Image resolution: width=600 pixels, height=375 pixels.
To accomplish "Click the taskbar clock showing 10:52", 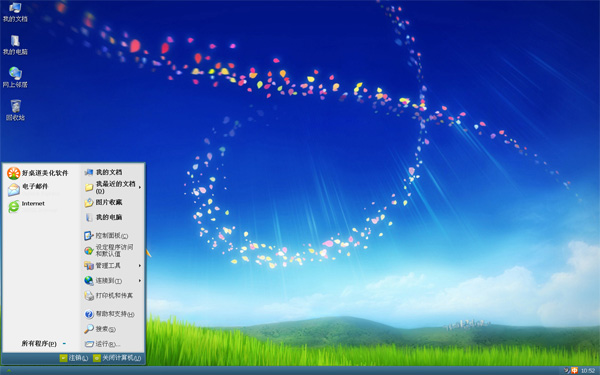I will (x=588, y=370).
